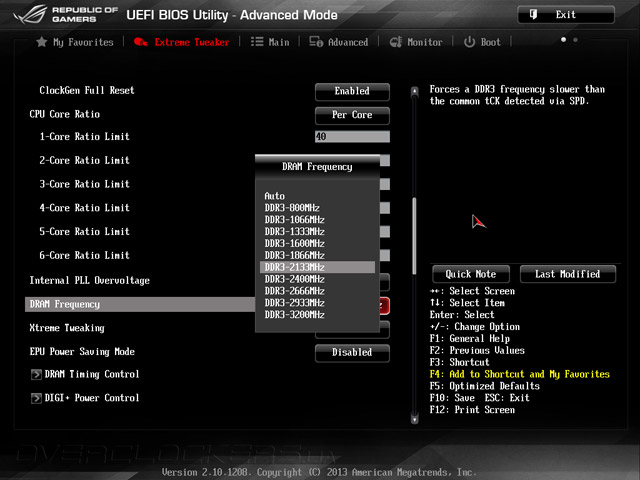
Task: Select the CPU Core Ratio label
Action: [x=64, y=114]
